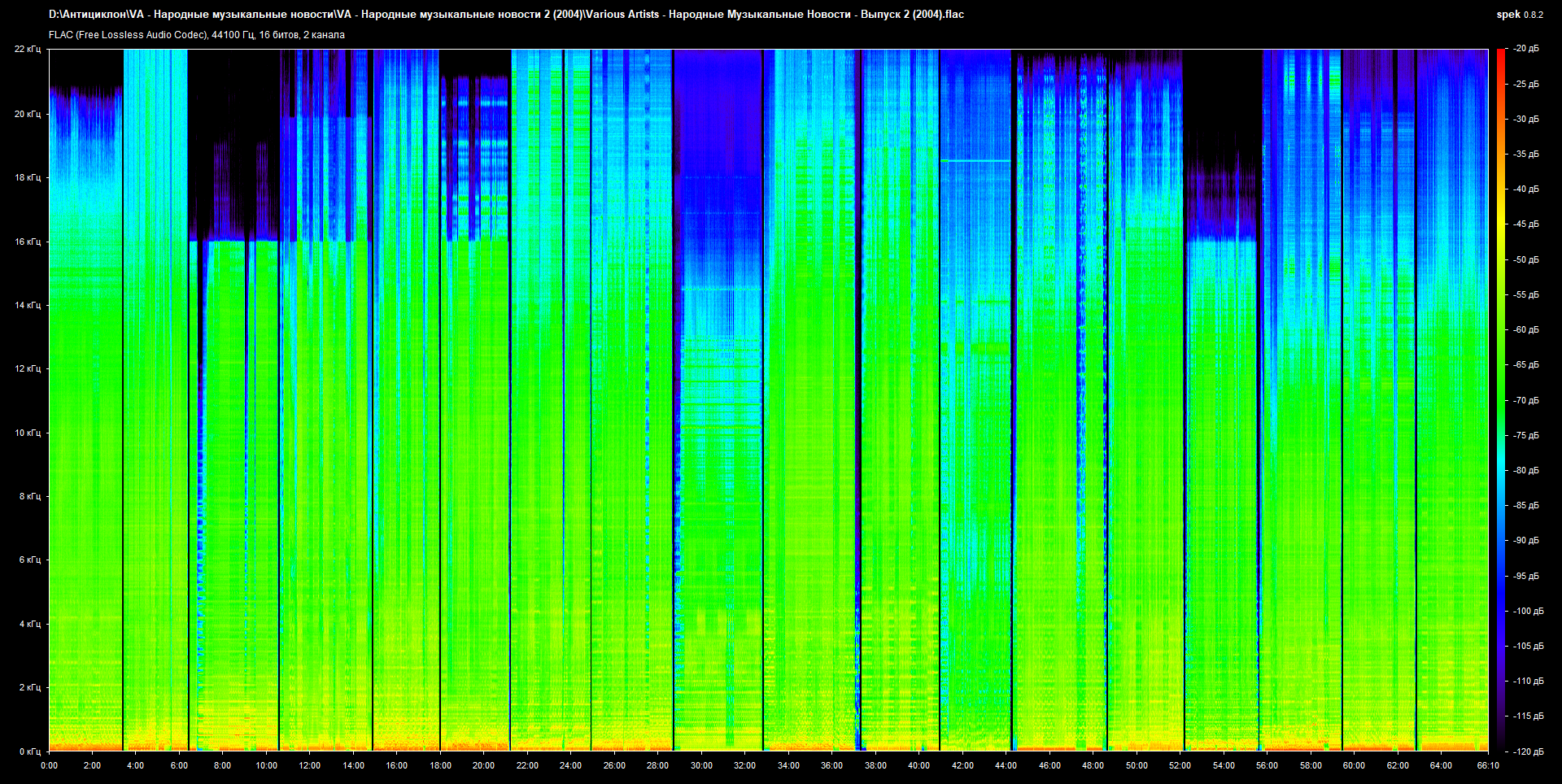The width and height of the screenshot is (1562, 784).
Task: Click the spek 0.8.2 version label
Action: (1519, 15)
